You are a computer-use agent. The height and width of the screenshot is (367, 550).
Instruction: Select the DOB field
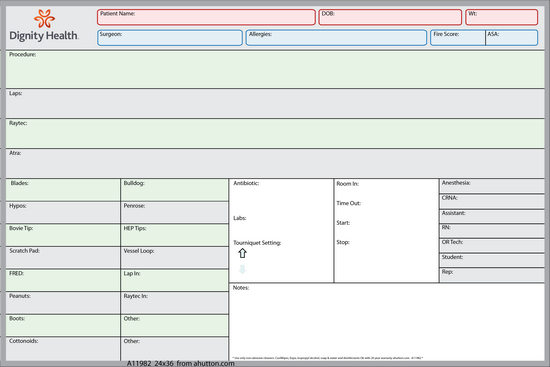click(390, 17)
